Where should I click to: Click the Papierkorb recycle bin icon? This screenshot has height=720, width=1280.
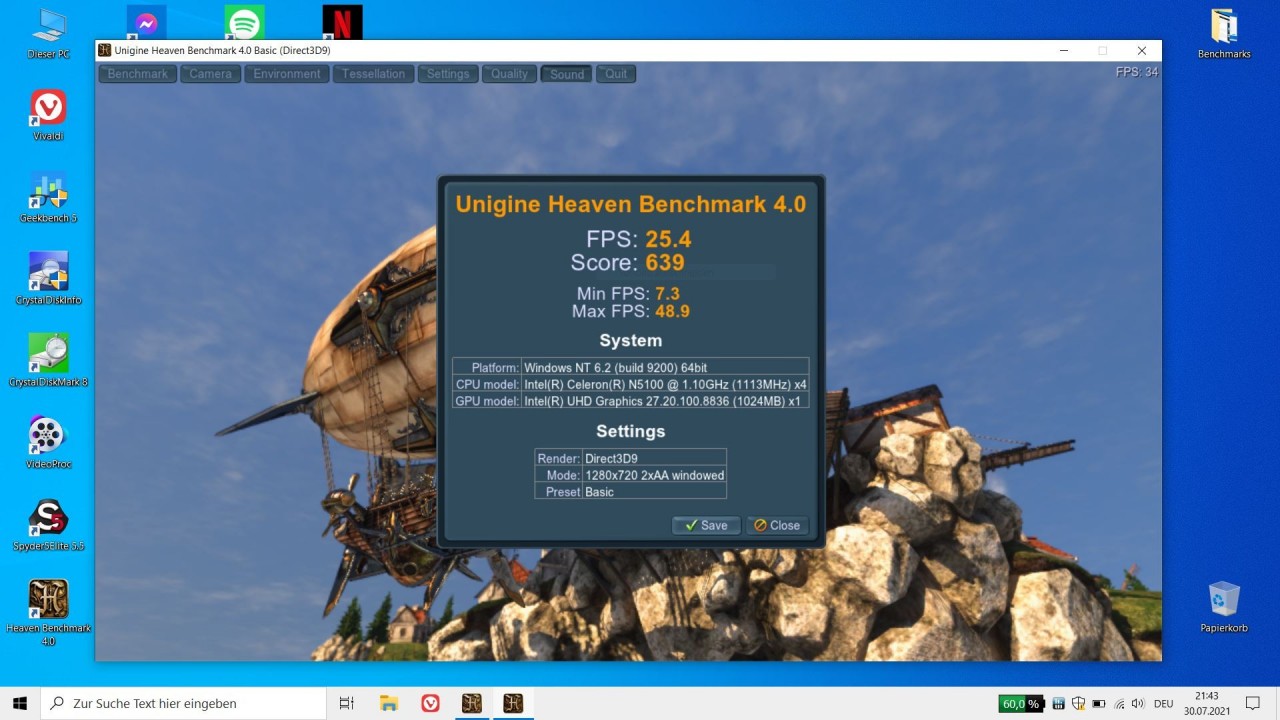pos(1224,607)
